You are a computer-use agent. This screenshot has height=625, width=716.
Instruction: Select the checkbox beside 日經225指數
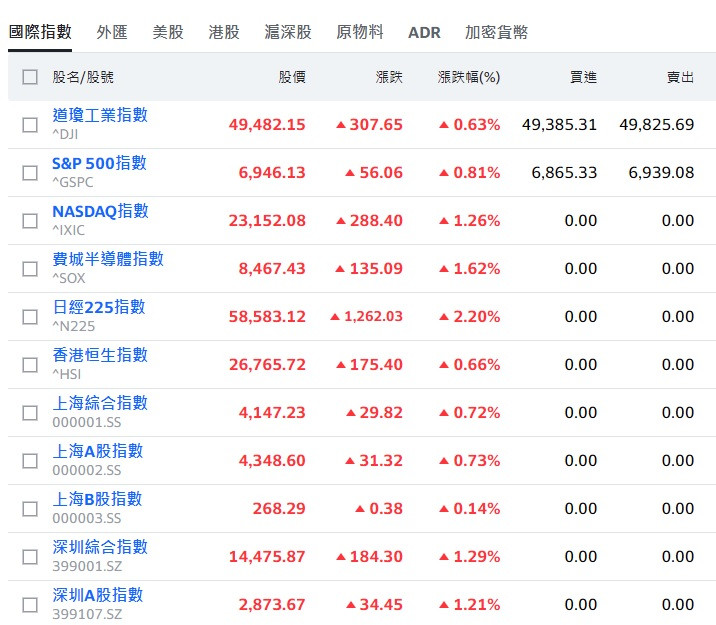point(30,317)
